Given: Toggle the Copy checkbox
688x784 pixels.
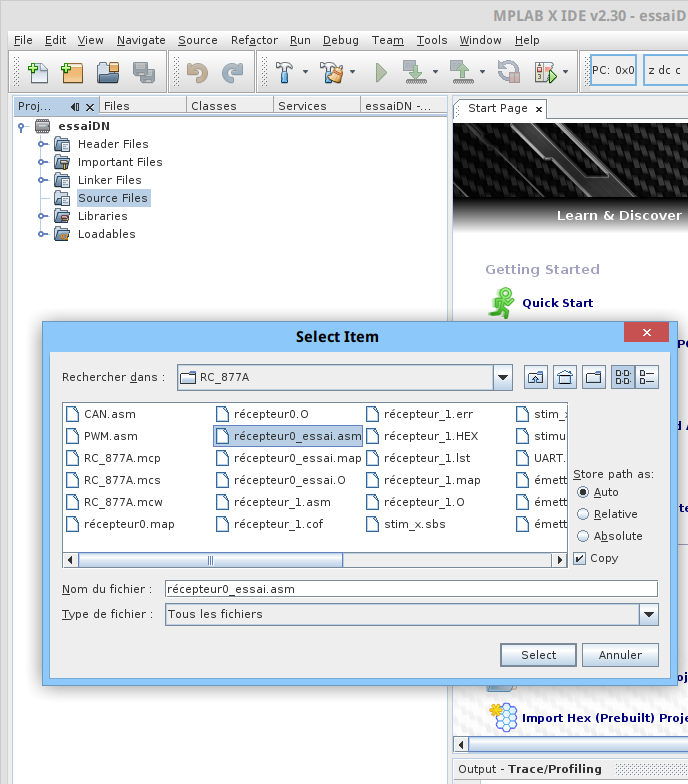Looking at the screenshot, I should (x=579, y=558).
